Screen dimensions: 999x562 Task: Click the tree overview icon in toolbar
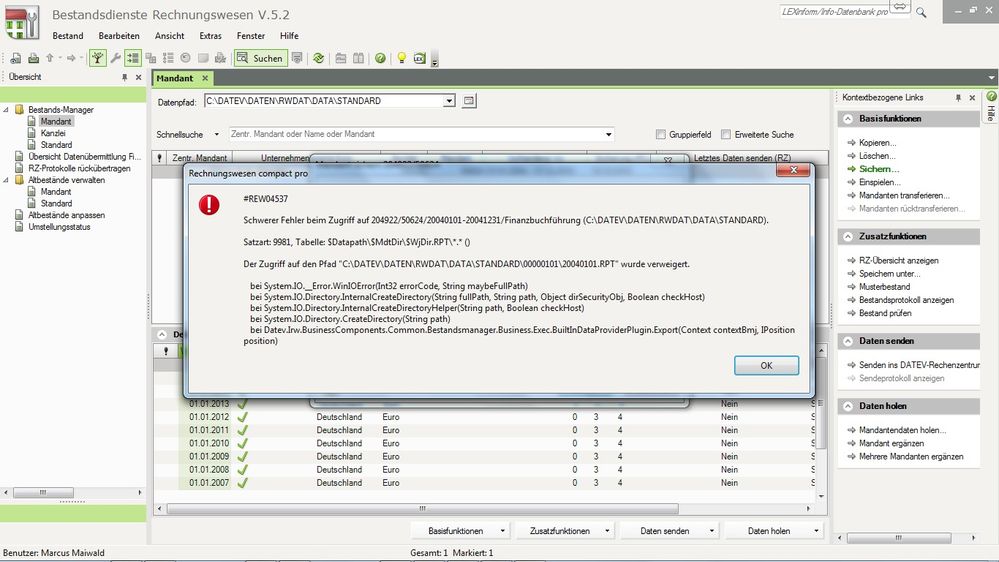[x=98, y=58]
